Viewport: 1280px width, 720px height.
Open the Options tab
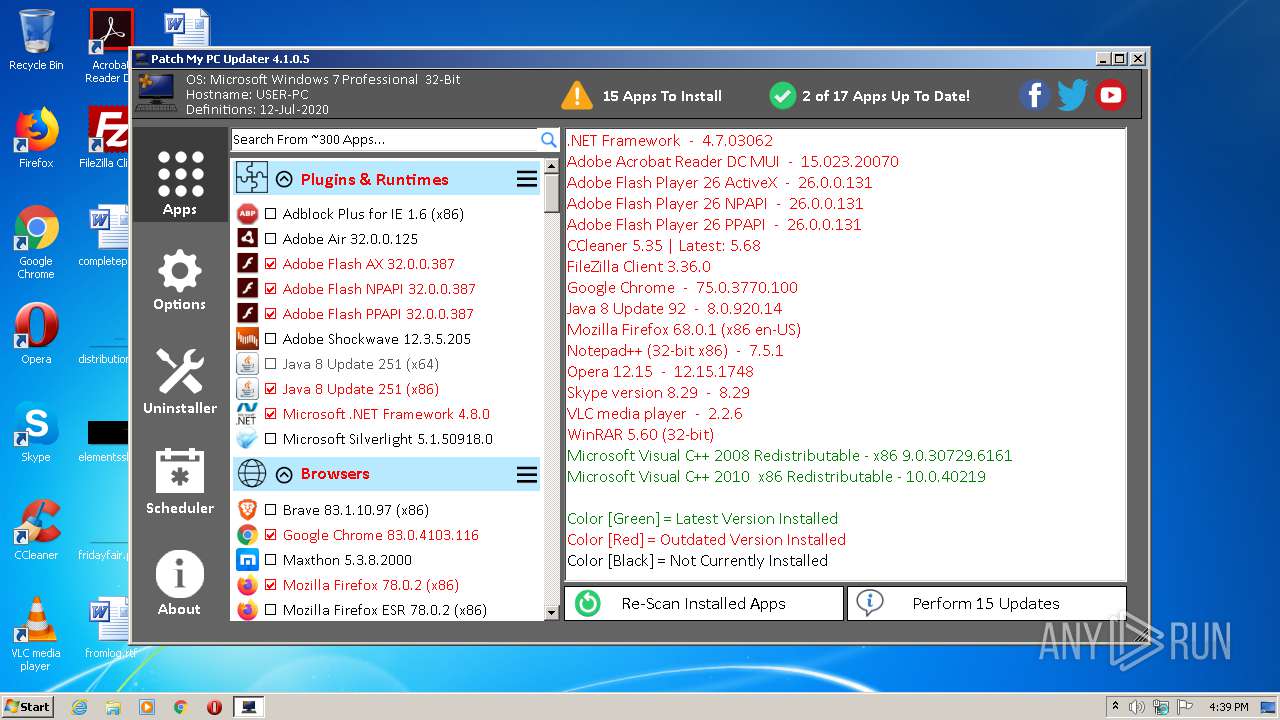pyautogui.click(x=180, y=281)
